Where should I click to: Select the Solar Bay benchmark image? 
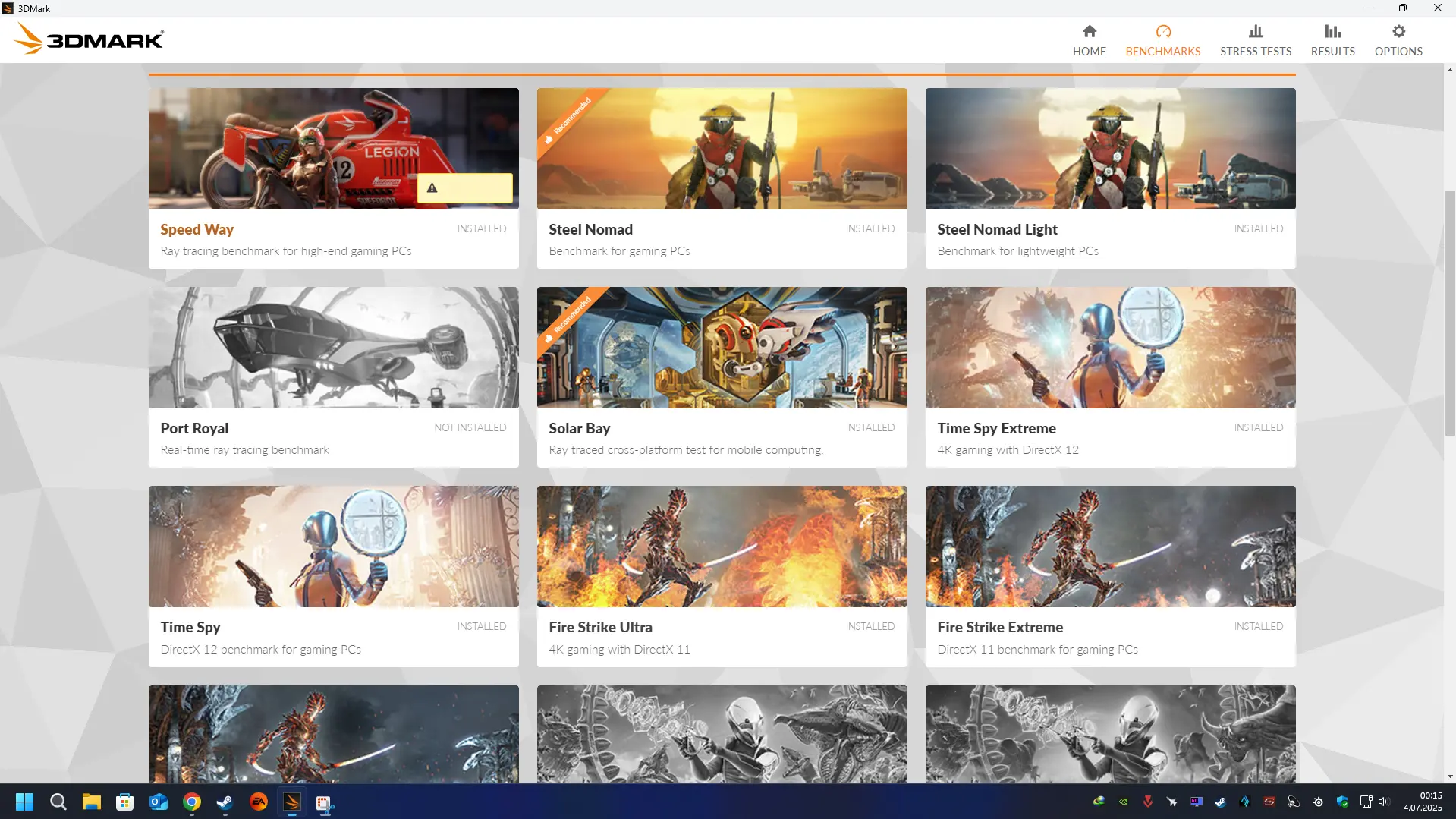722,348
